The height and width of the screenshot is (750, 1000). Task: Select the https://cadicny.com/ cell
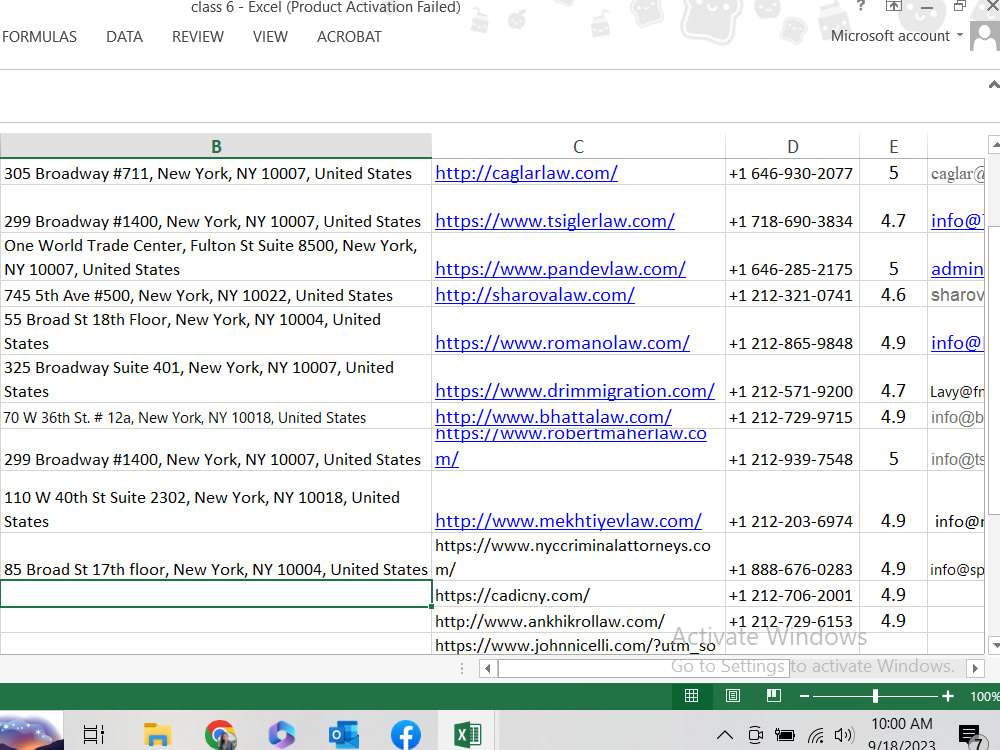578,594
